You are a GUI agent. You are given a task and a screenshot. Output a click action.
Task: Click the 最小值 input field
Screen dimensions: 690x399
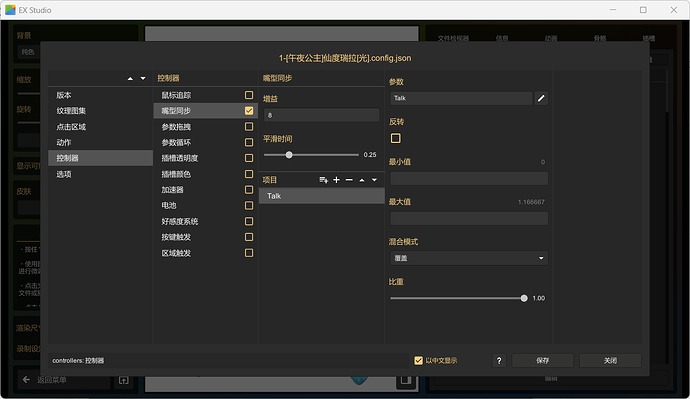tap(469, 178)
